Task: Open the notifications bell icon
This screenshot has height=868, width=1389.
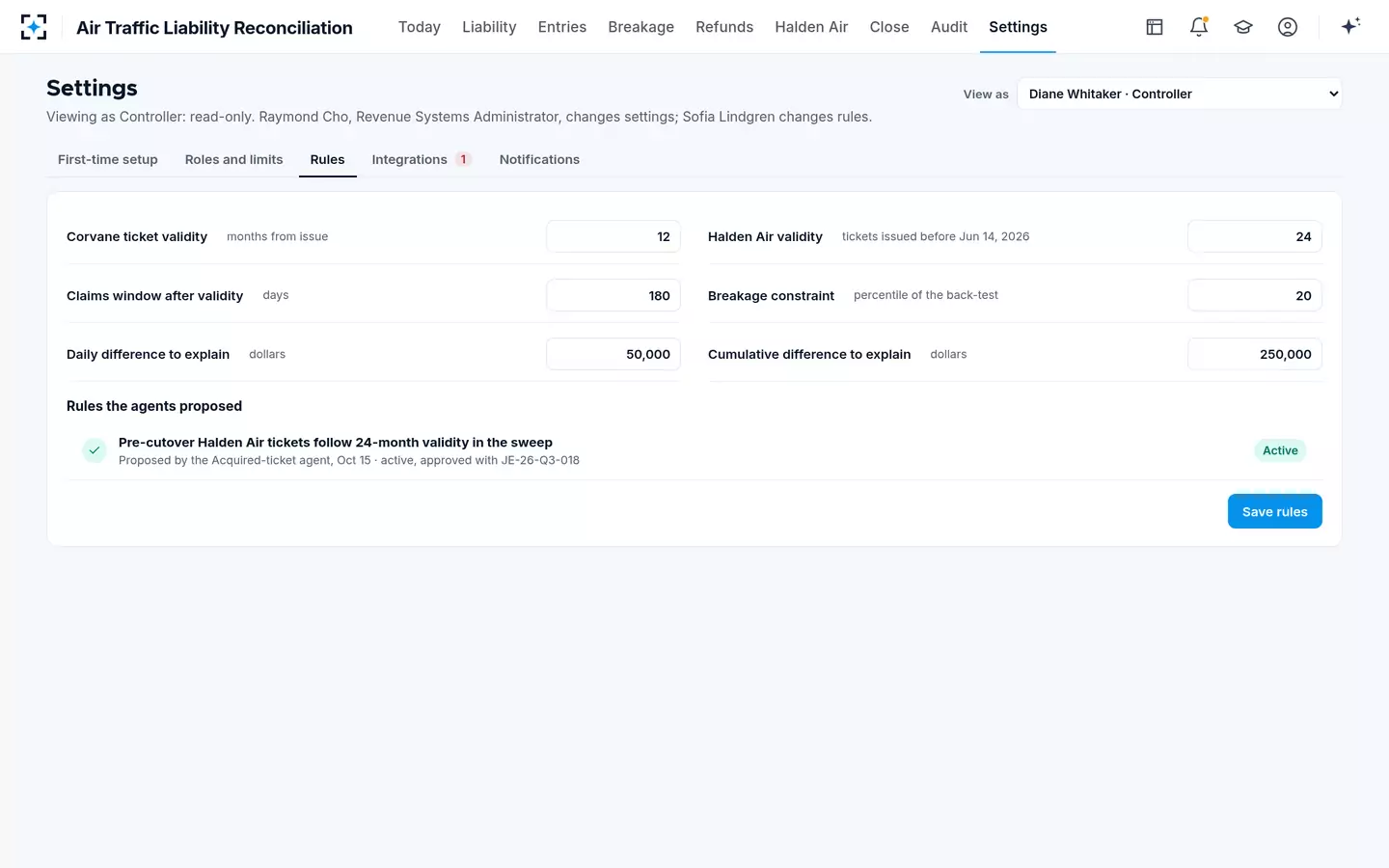Action: [1199, 27]
